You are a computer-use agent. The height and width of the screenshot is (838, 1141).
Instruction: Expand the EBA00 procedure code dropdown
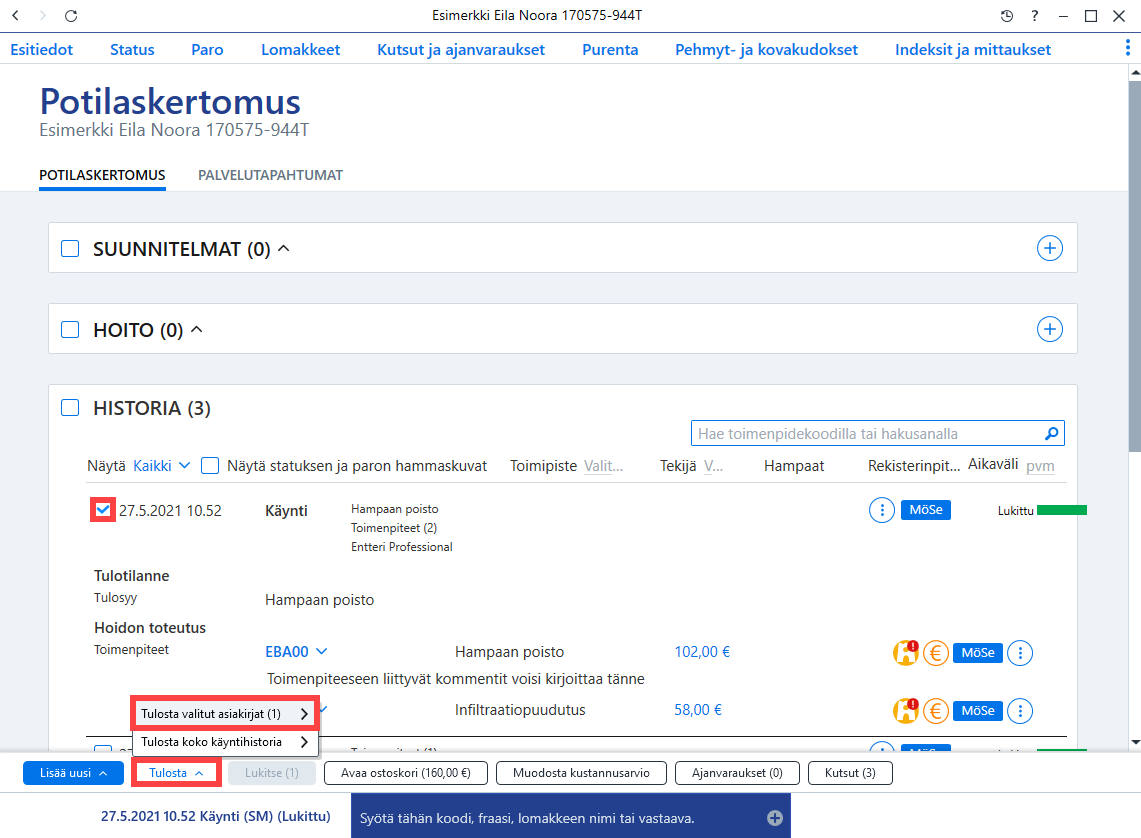point(296,652)
